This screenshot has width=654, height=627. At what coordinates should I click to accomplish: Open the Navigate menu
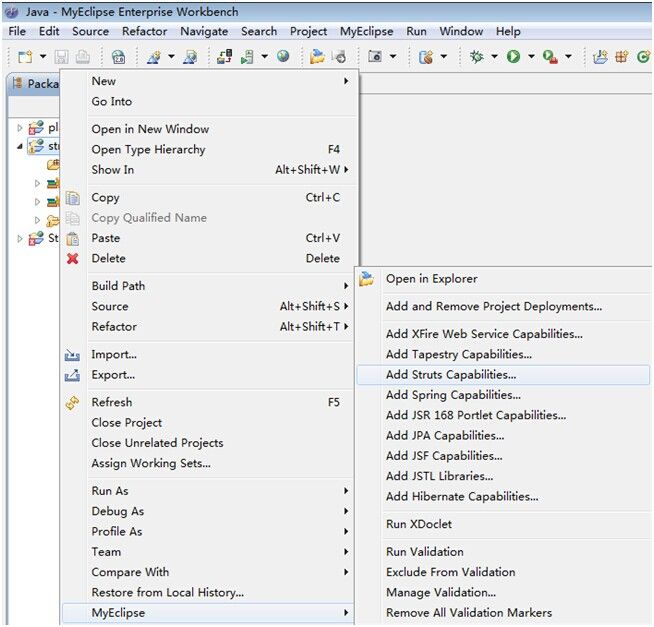point(204,31)
